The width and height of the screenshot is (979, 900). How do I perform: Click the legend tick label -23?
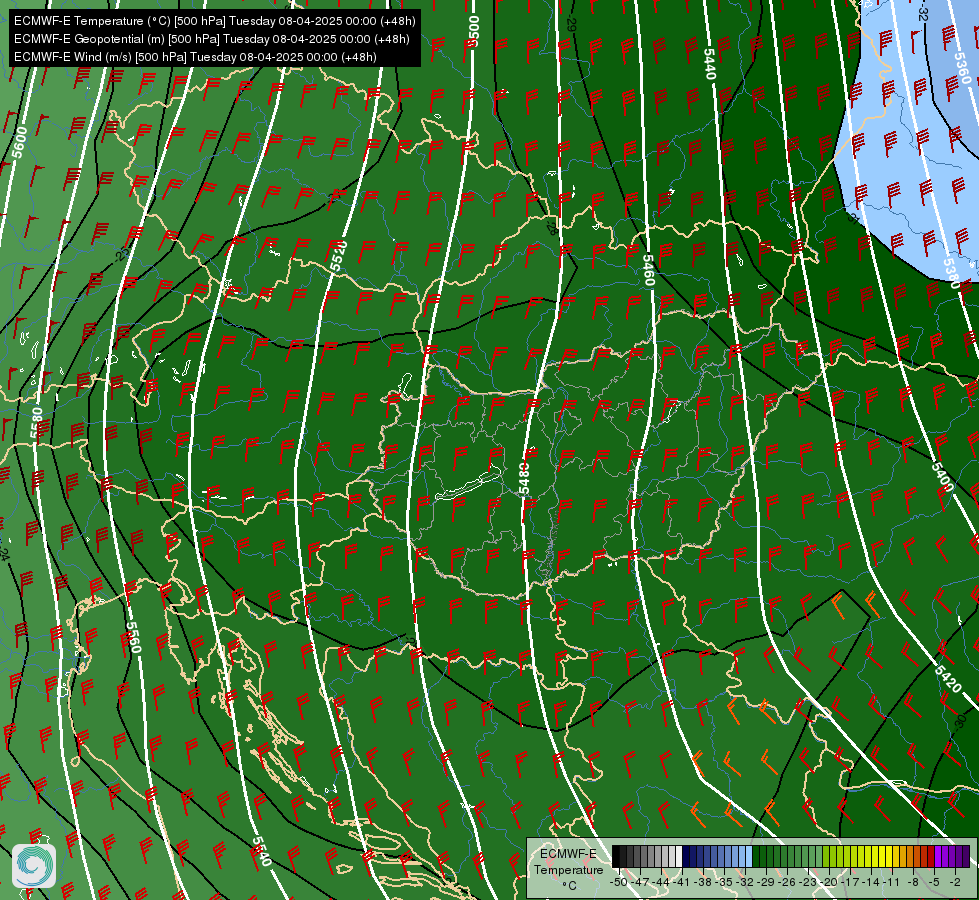click(x=808, y=882)
